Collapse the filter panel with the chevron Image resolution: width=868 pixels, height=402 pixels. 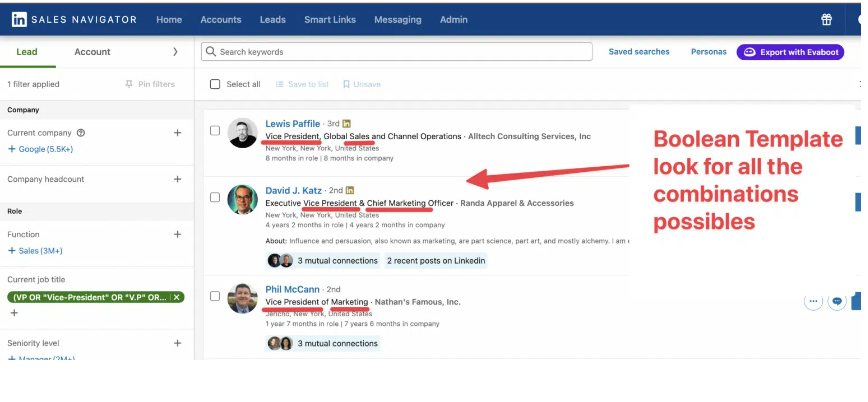pos(175,51)
